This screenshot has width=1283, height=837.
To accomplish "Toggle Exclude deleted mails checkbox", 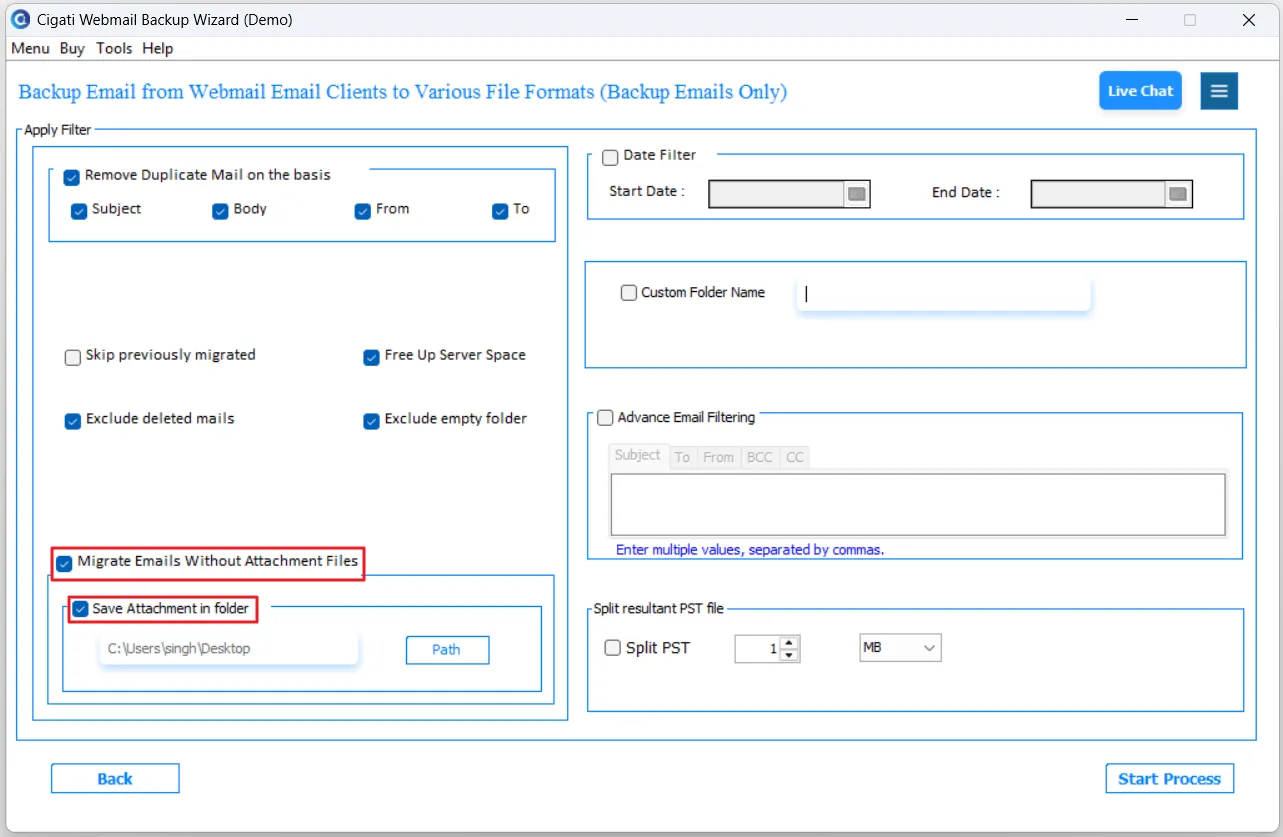I will [x=73, y=421].
